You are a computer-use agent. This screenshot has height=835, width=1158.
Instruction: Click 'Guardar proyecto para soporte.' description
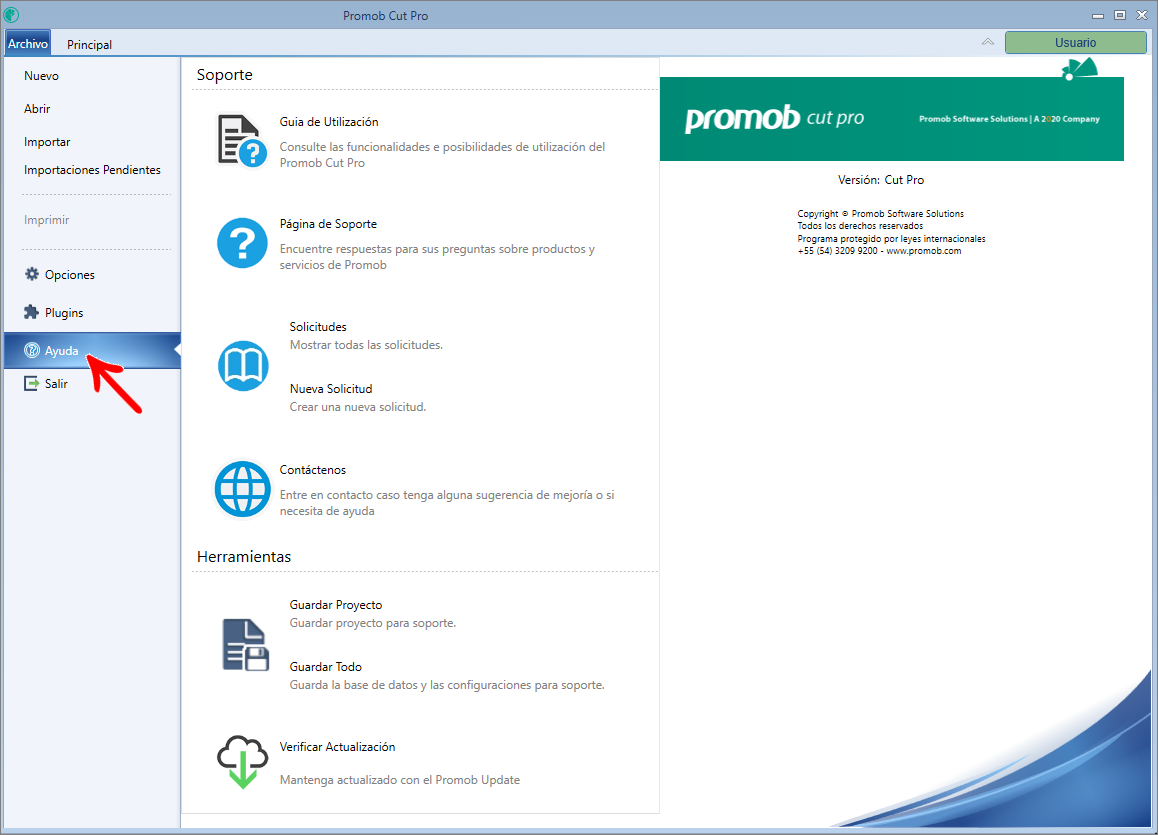372,623
